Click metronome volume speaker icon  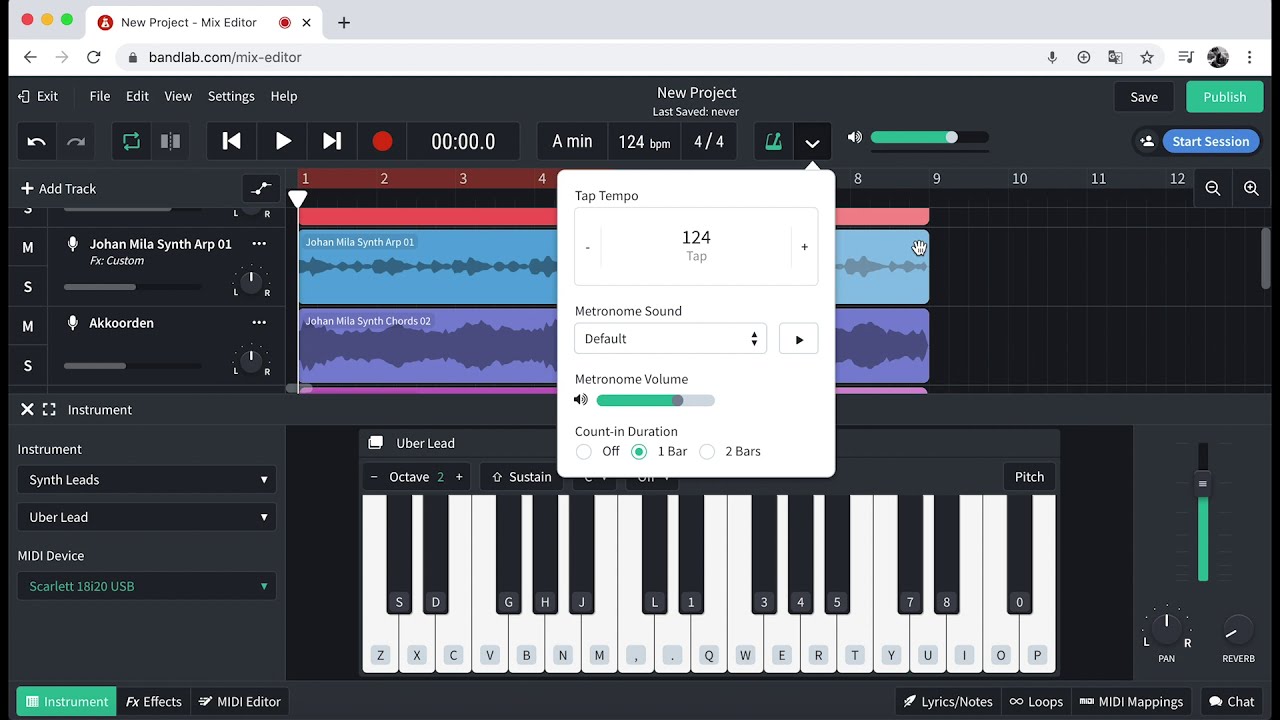click(581, 400)
